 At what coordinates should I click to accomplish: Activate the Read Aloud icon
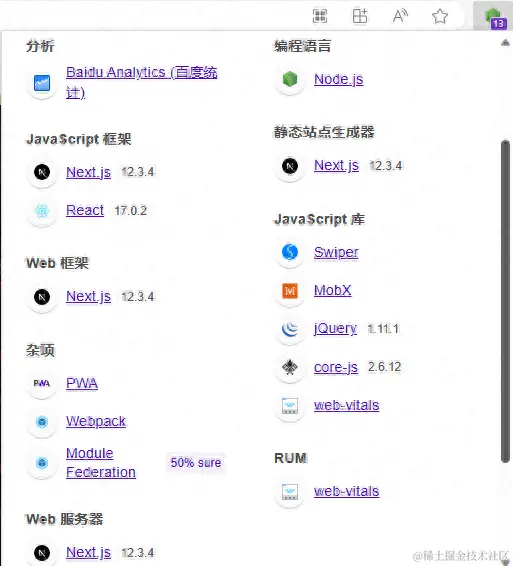point(400,16)
